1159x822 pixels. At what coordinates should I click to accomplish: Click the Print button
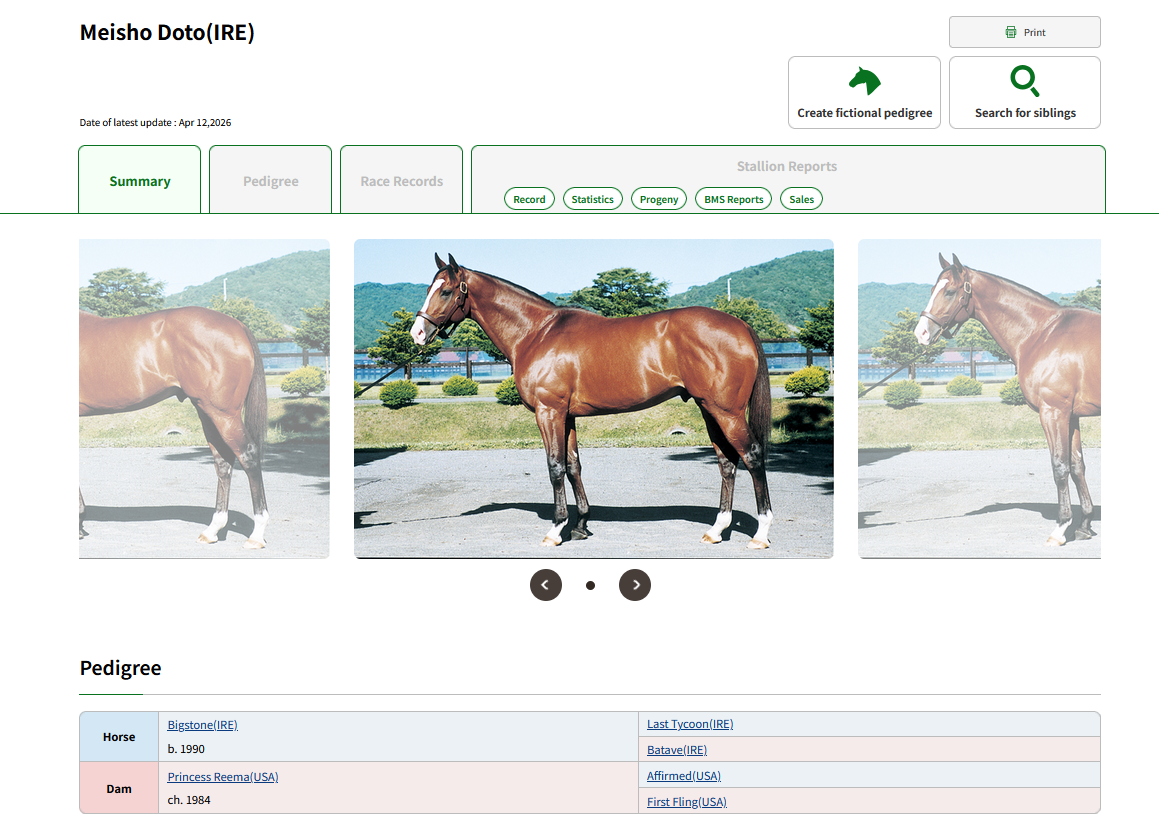point(1024,32)
